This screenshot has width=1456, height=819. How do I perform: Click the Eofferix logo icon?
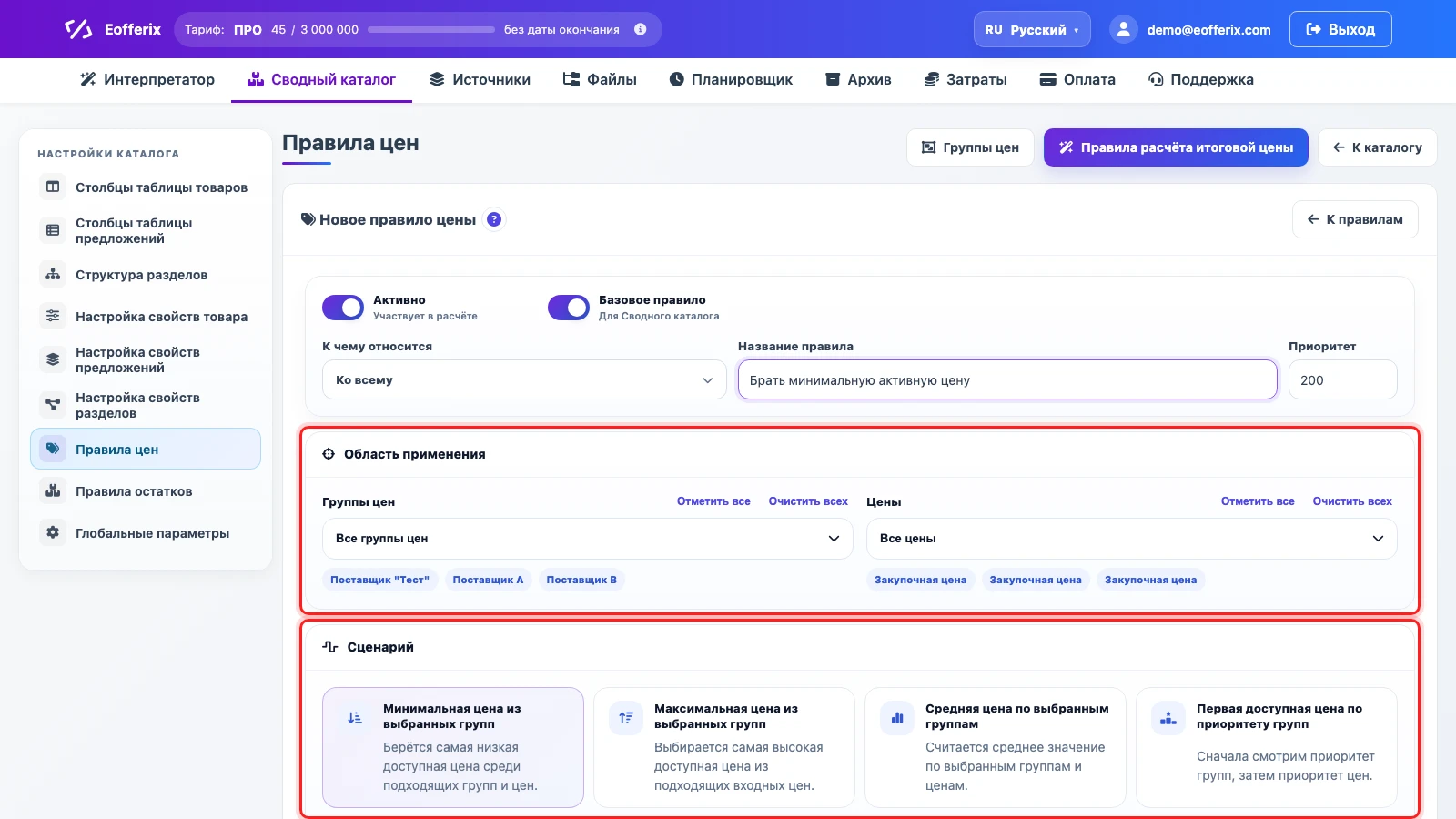(78, 29)
